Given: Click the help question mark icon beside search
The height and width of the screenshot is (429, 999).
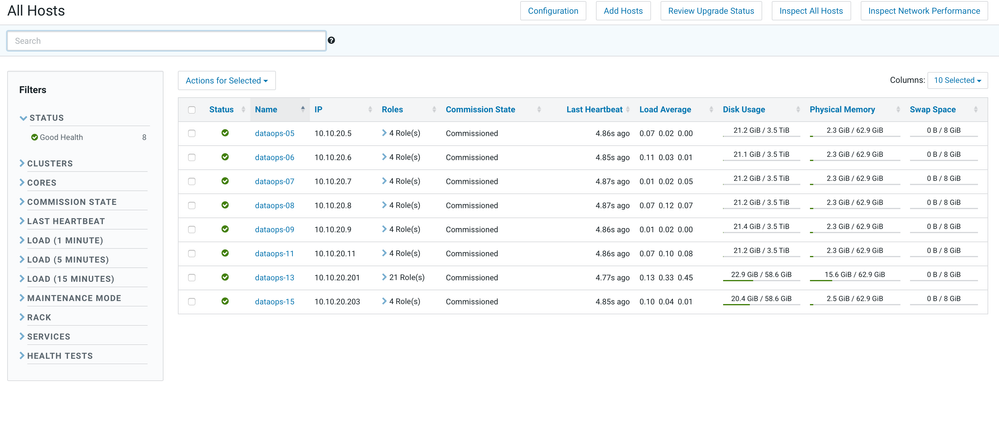Looking at the screenshot, I should click(331, 41).
